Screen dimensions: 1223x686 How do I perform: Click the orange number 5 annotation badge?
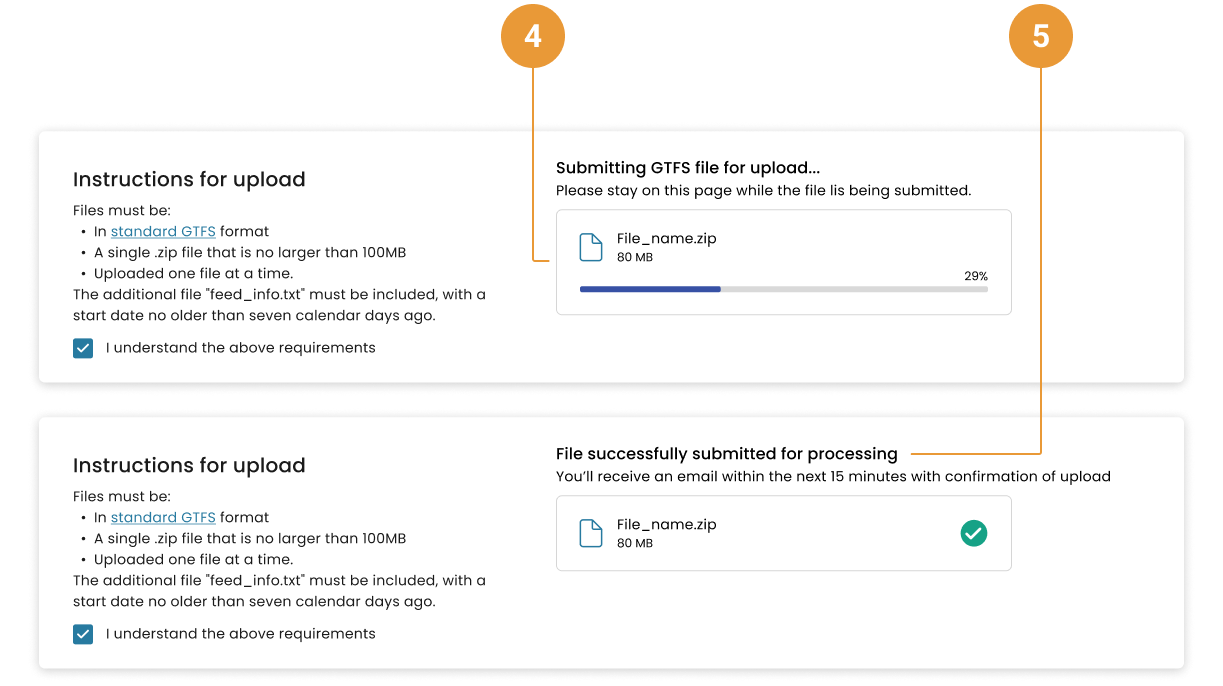point(1040,37)
